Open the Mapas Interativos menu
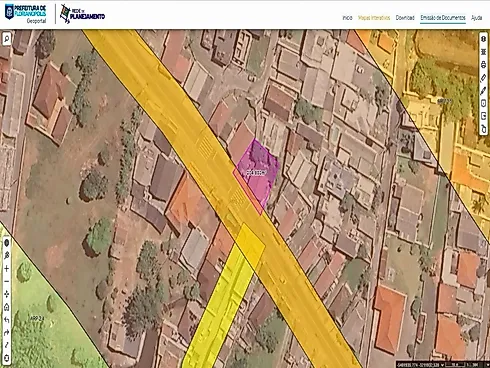490x368 pixels. tap(374, 18)
